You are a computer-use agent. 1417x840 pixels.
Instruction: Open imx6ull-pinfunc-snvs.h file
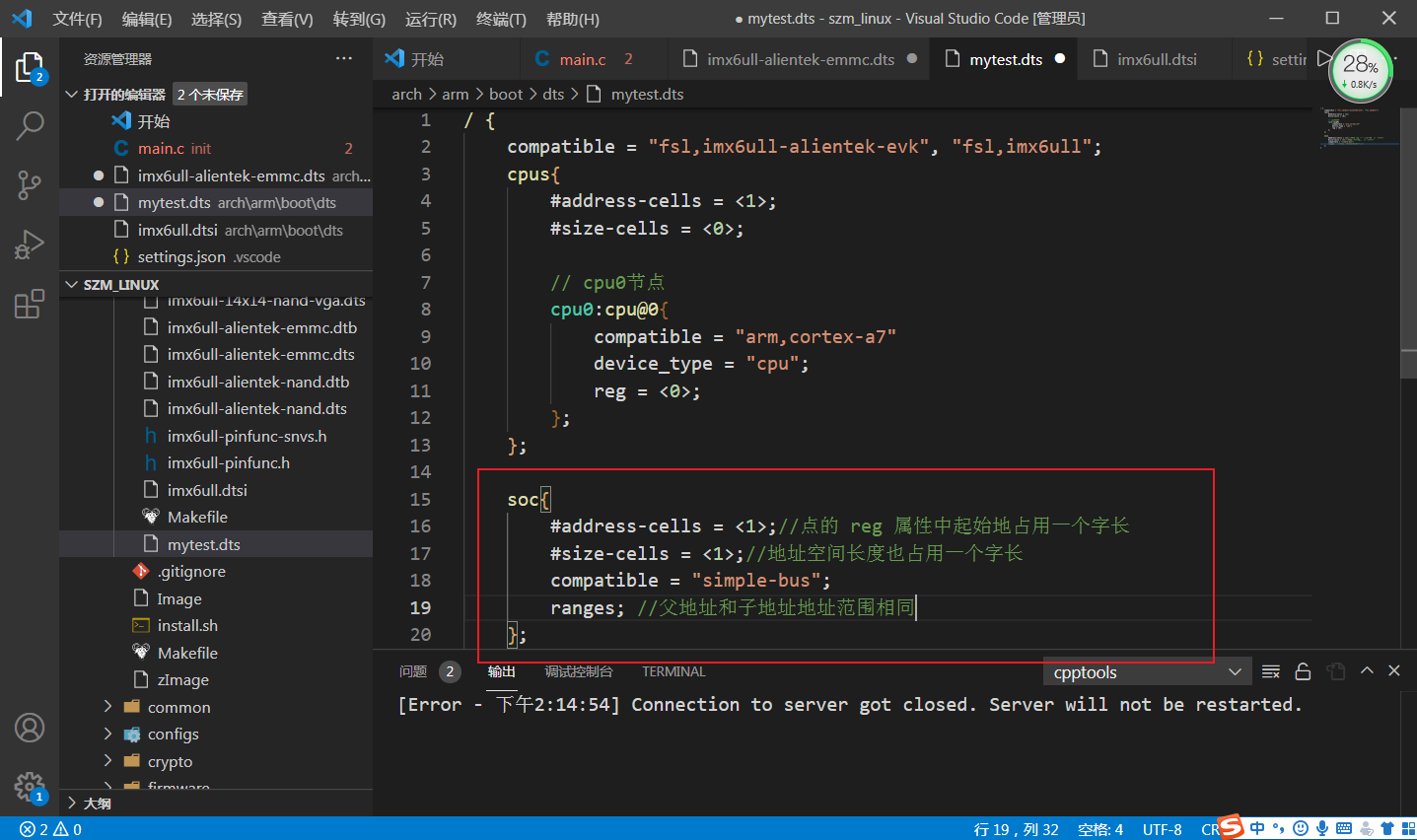pos(247,436)
